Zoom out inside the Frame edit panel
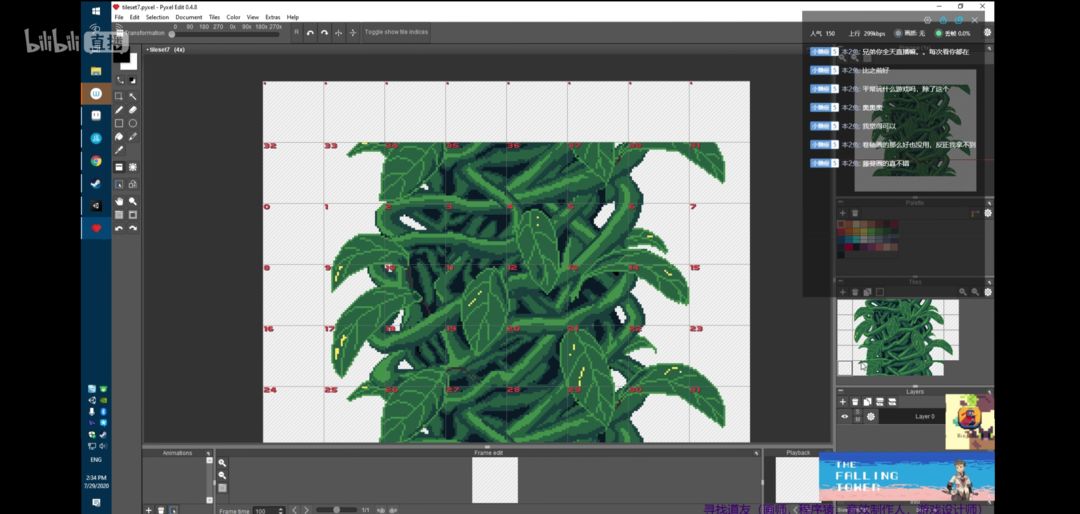 click(x=222, y=475)
